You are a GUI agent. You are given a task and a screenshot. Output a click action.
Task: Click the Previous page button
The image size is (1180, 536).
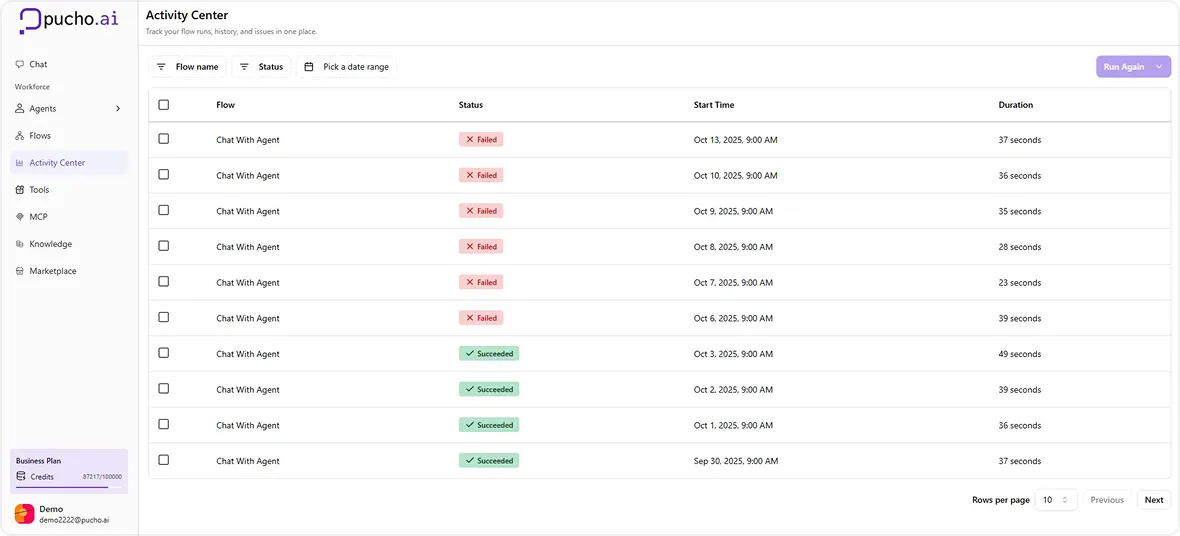pyautogui.click(x=1107, y=500)
